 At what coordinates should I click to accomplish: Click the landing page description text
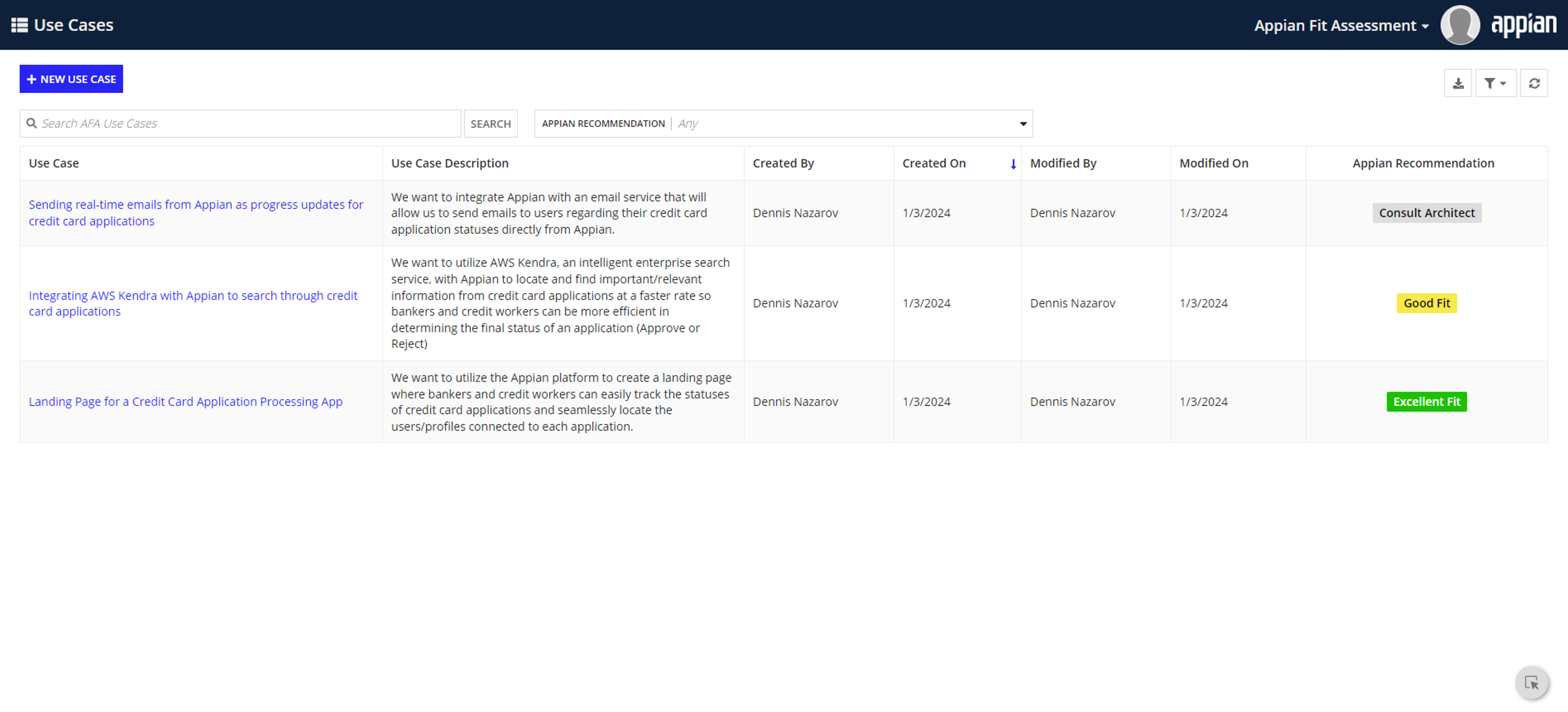coord(561,402)
